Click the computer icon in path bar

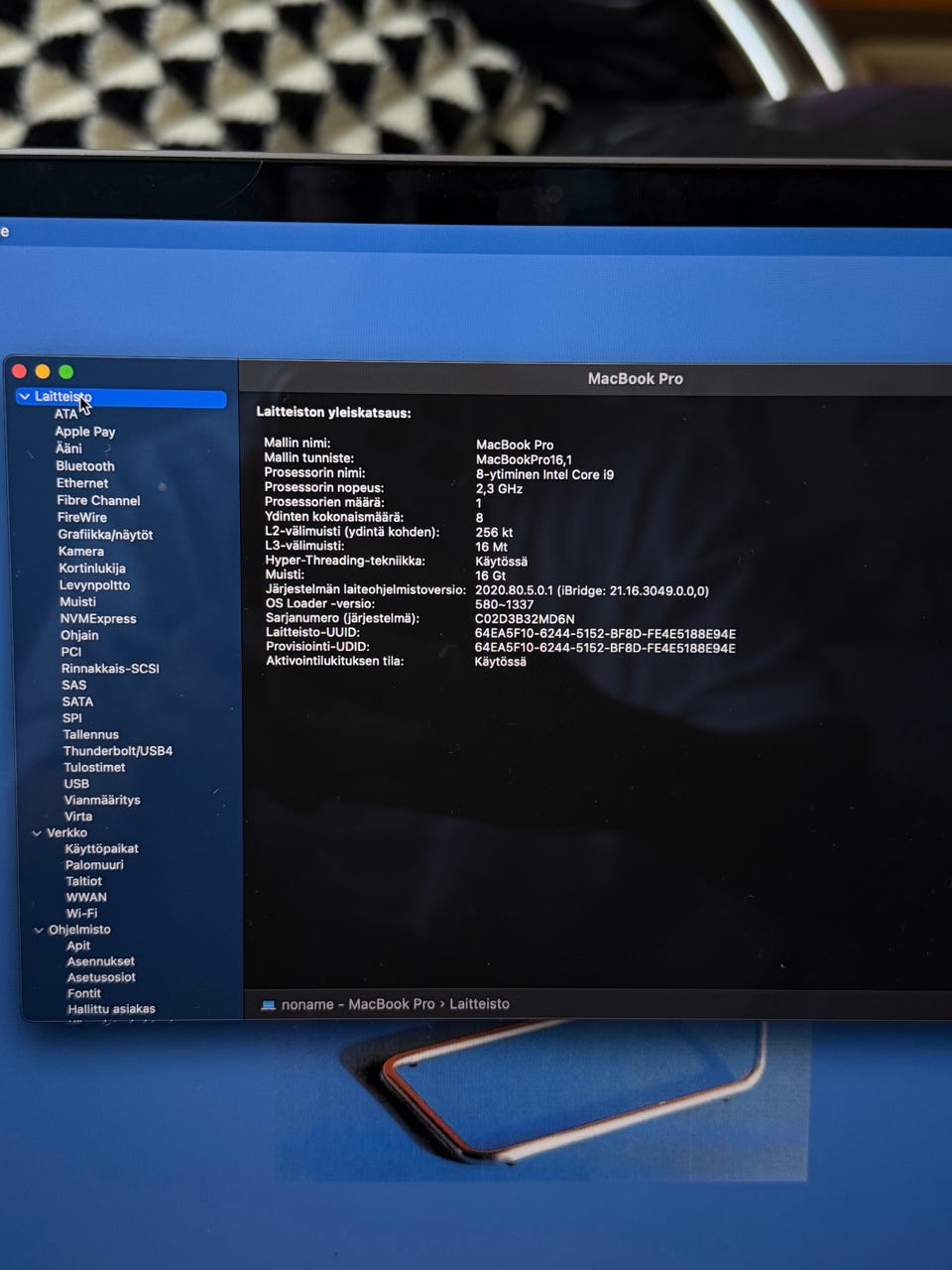click(268, 1006)
